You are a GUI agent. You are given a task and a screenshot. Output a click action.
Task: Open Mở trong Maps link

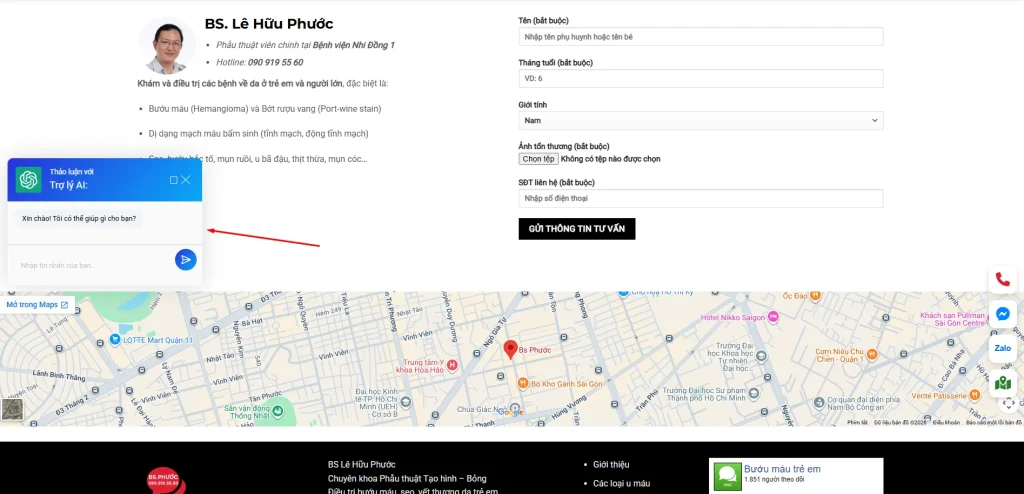click(37, 305)
